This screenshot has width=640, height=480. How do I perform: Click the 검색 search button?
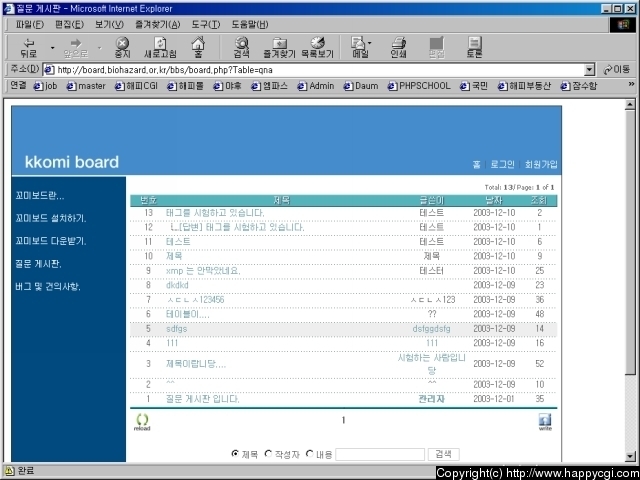[x=443, y=454]
